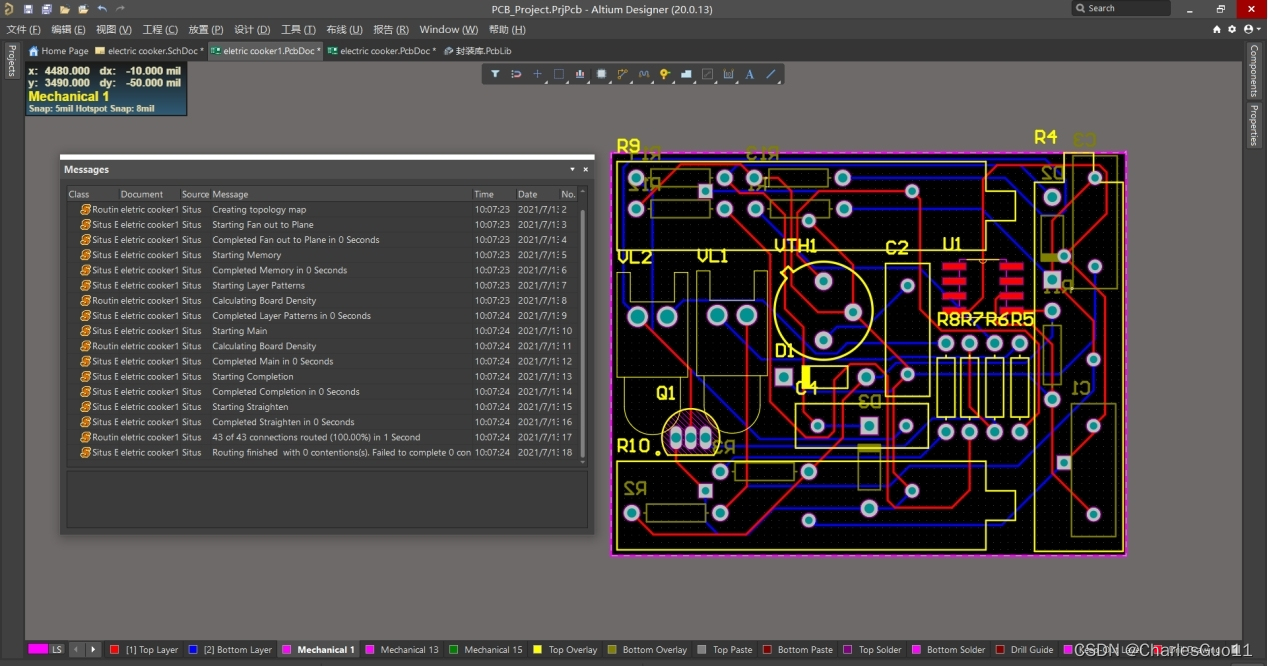
Task: Open the 报告 (R) menu
Action: (x=390, y=30)
